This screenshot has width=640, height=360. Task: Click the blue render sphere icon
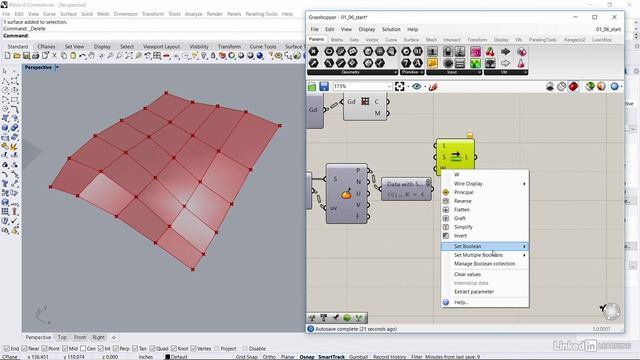click(x=260, y=56)
